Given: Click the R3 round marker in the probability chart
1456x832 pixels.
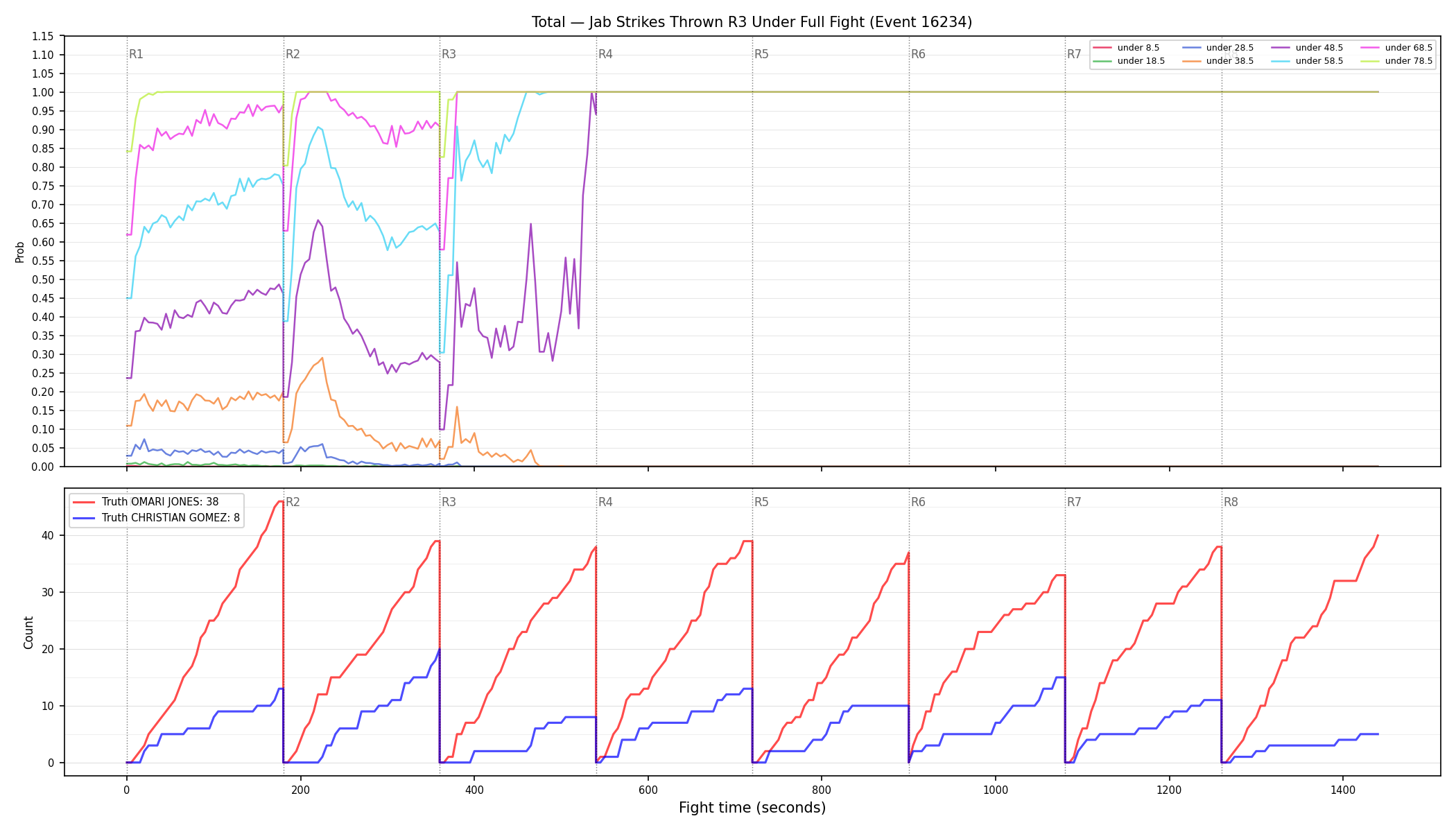Looking at the screenshot, I should (449, 54).
